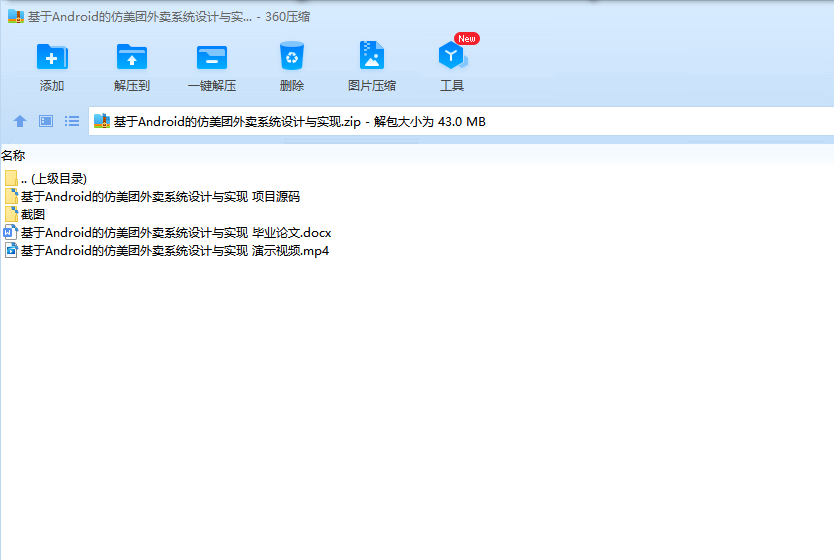Select the 截图 folder icon

point(11,214)
